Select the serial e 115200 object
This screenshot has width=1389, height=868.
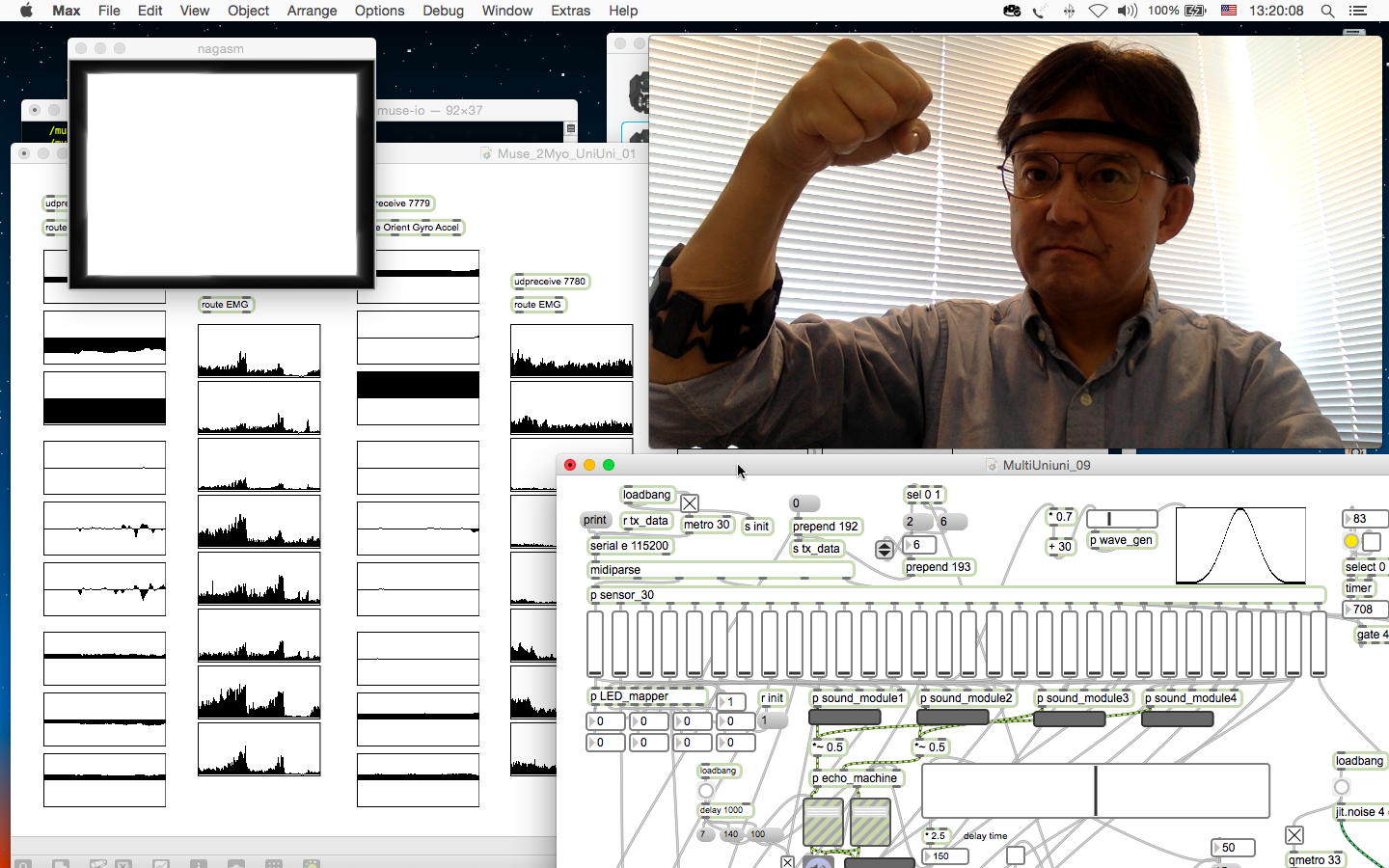point(630,546)
